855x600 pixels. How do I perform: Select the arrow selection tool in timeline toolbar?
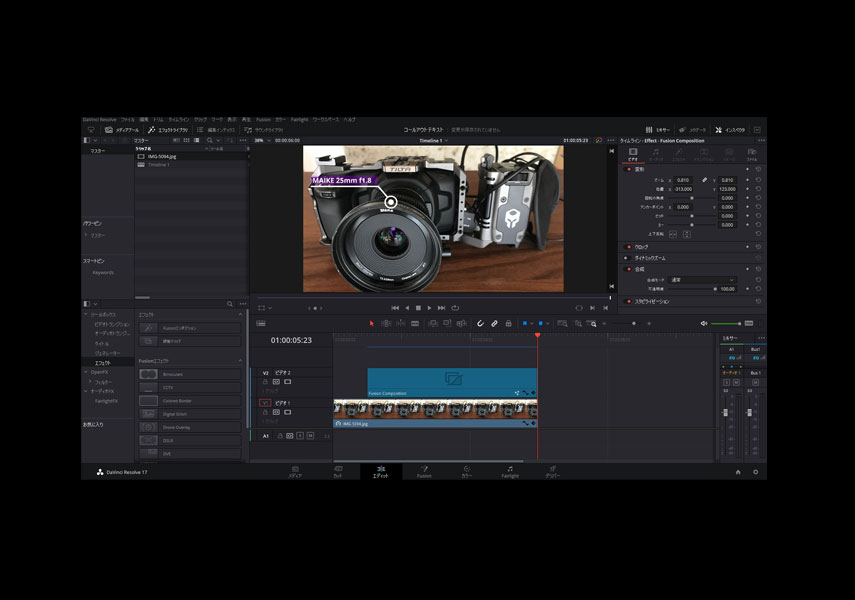coord(372,324)
